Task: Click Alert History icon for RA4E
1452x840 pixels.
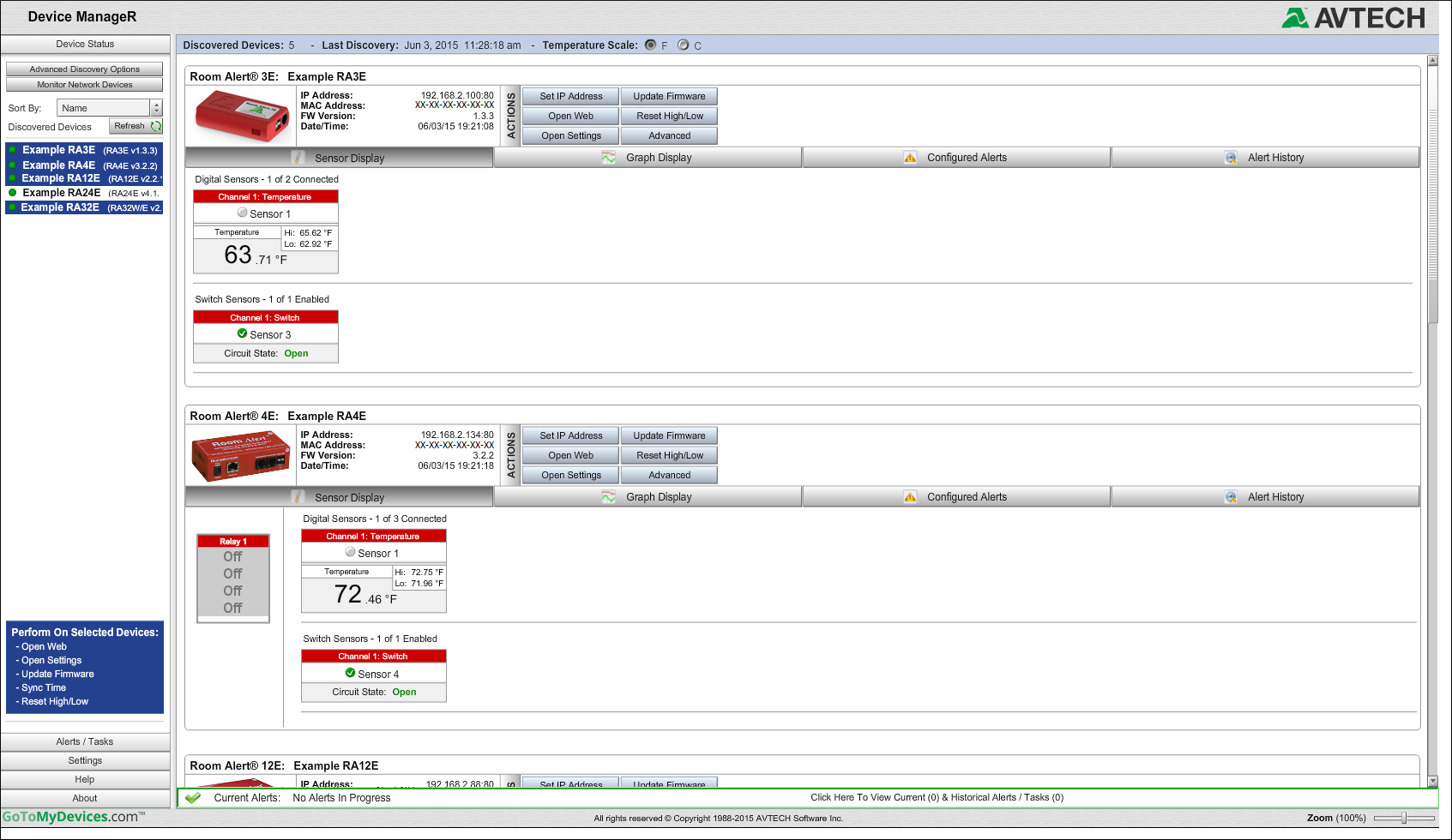Action: click(x=1231, y=497)
